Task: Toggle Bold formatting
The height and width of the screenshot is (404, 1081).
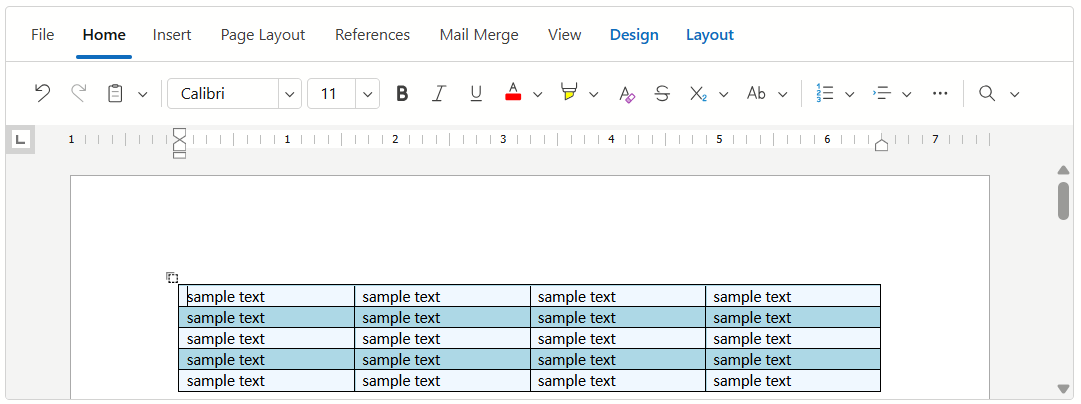Action: tap(402, 93)
